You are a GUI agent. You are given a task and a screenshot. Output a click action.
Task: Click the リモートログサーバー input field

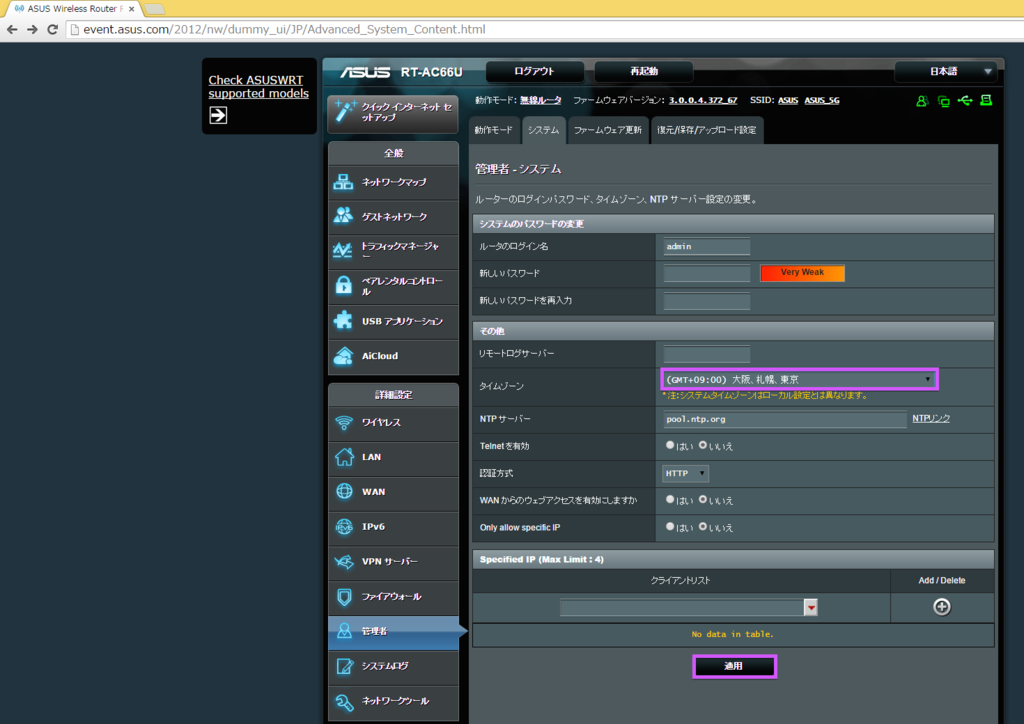[x=707, y=354]
